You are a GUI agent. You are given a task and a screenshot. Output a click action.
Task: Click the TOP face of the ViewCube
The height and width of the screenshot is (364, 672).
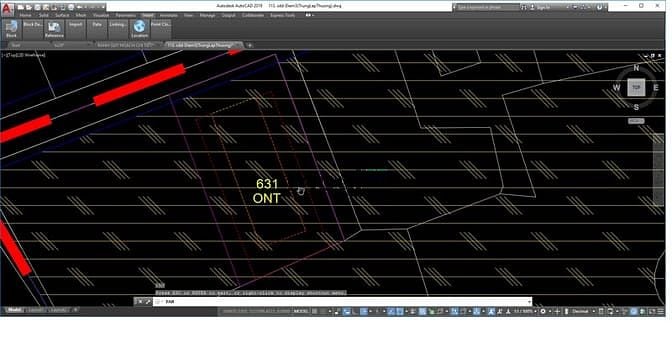[x=636, y=87]
